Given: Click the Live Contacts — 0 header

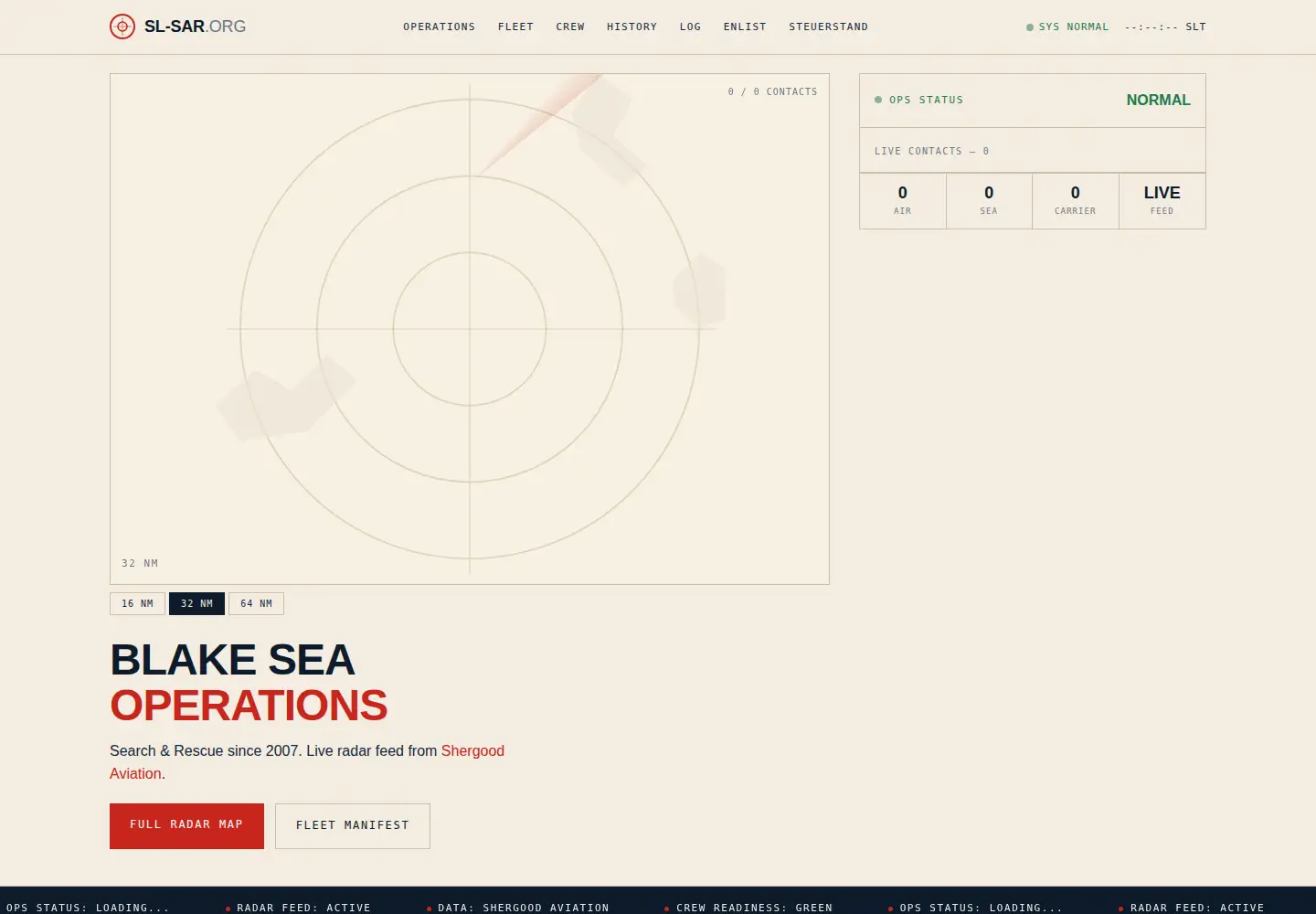Looking at the screenshot, I should [931, 151].
